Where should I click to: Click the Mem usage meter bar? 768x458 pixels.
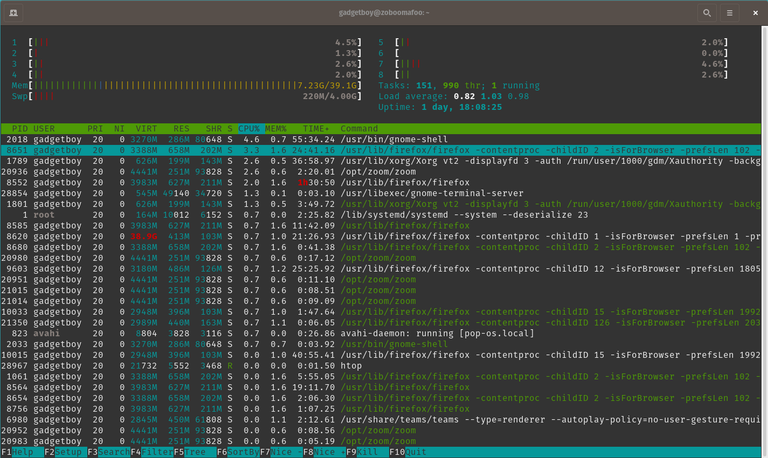click(x=187, y=86)
